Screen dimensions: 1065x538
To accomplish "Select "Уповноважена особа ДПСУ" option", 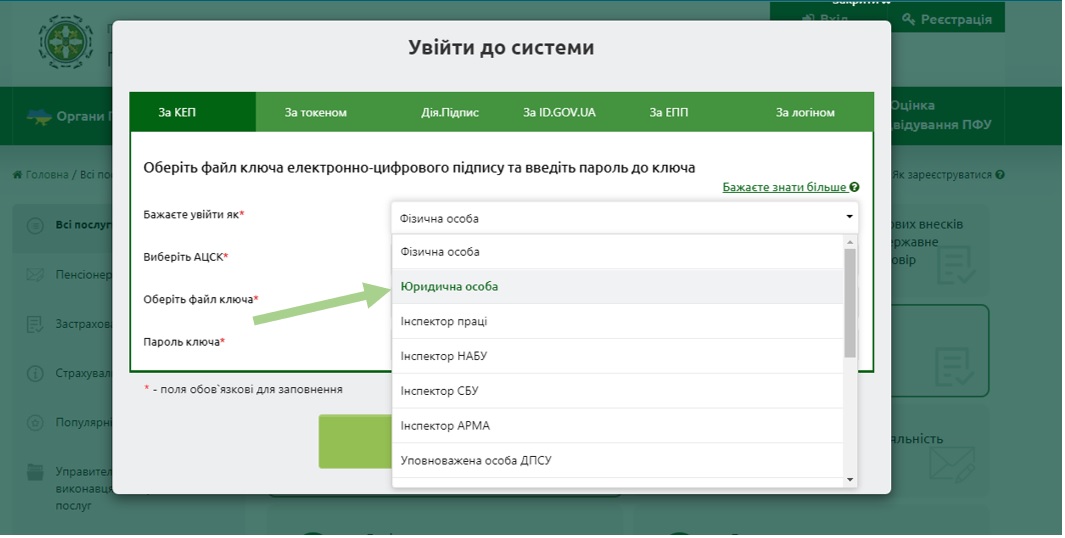I will tap(476, 461).
